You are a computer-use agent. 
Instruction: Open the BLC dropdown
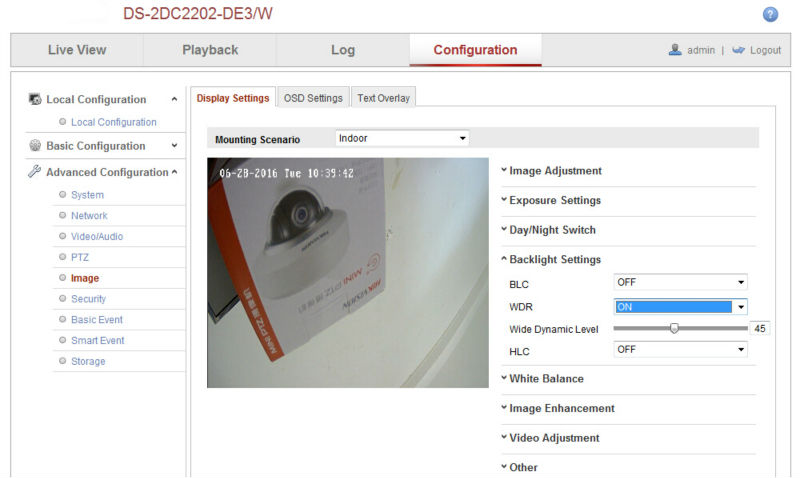click(x=680, y=283)
